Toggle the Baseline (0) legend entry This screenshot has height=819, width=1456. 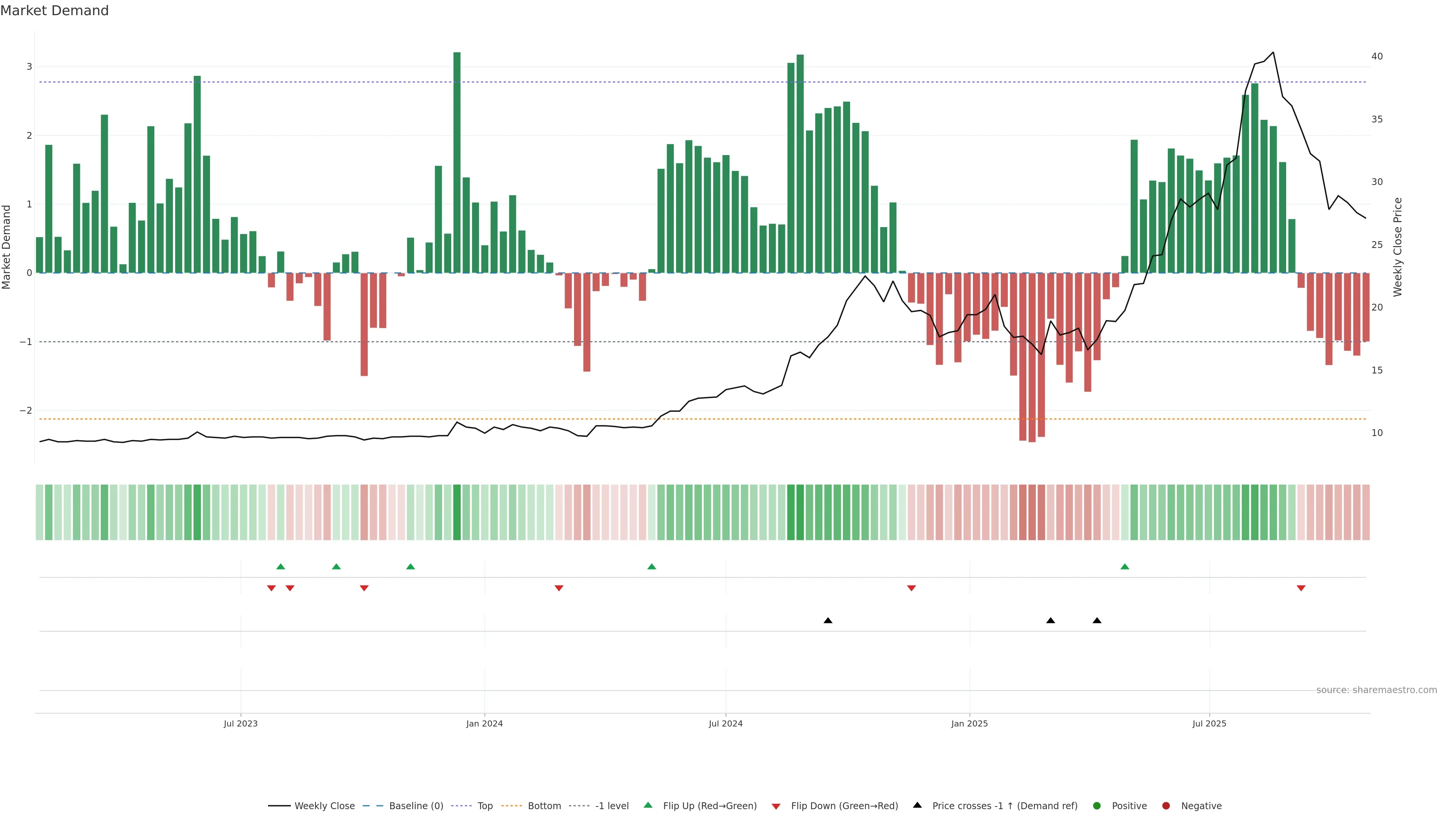[x=416, y=806]
